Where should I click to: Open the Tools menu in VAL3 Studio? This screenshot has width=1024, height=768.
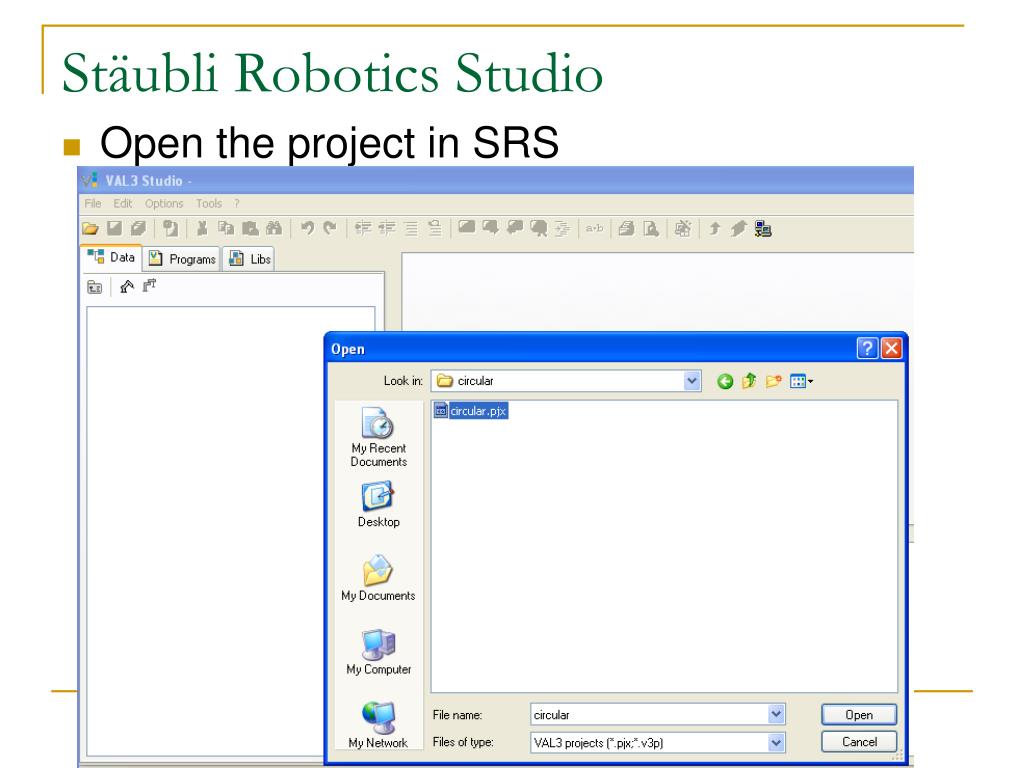tap(209, 204)
